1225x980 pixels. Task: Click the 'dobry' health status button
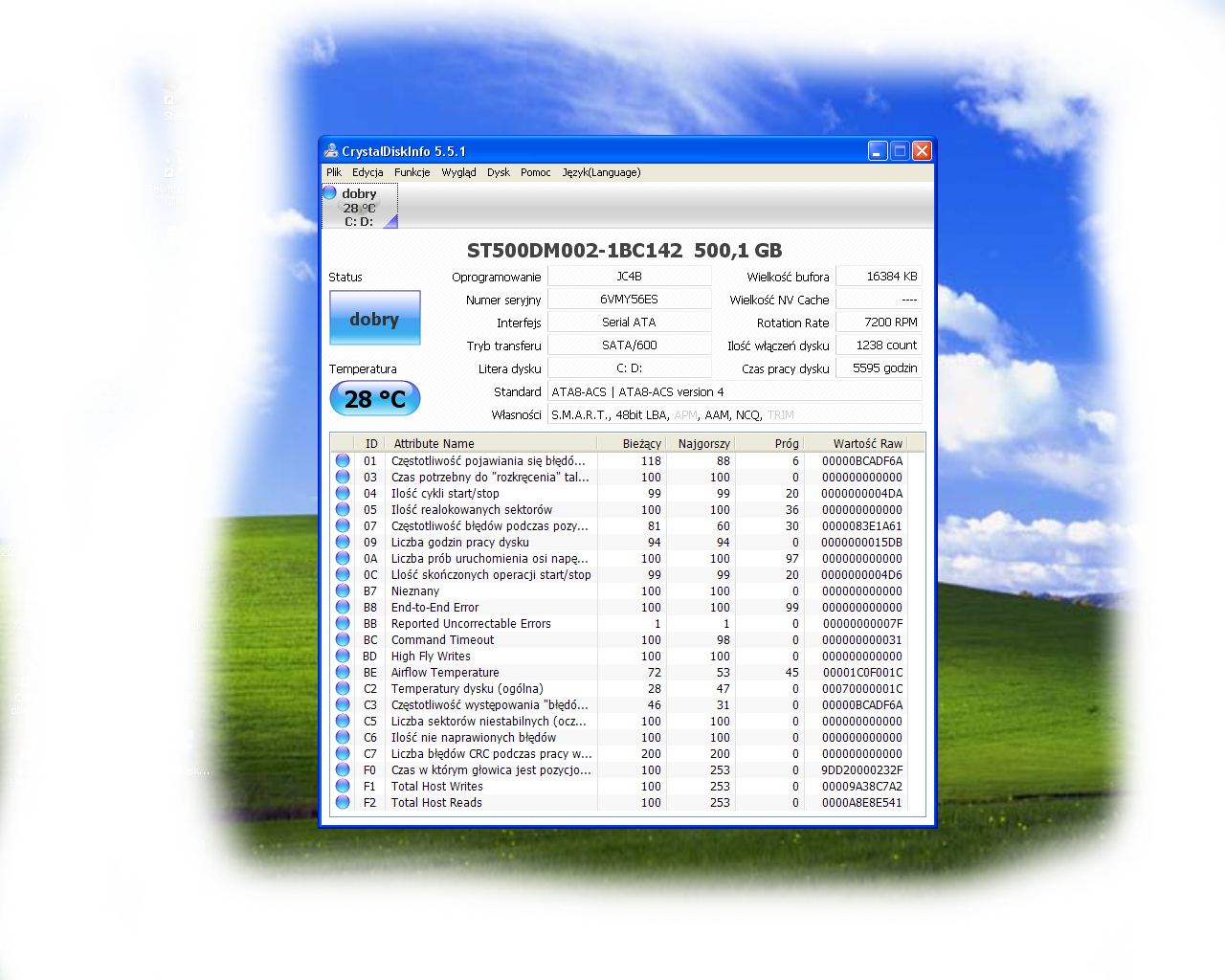pyautogui.click(x=375, y=318)
